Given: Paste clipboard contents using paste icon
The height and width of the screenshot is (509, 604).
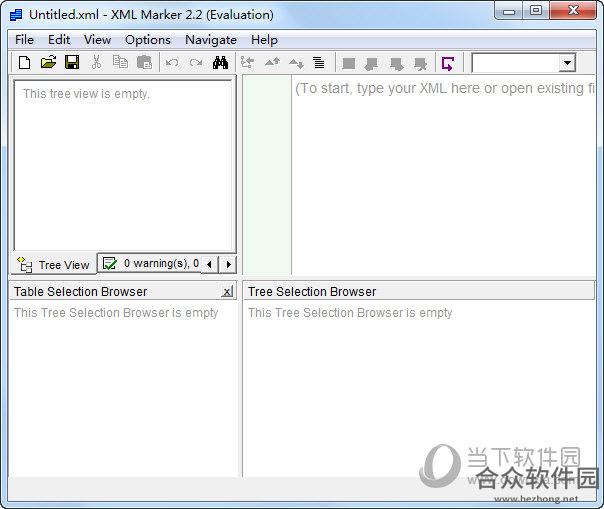Looking at the screenshot, I should click(144, 62).
